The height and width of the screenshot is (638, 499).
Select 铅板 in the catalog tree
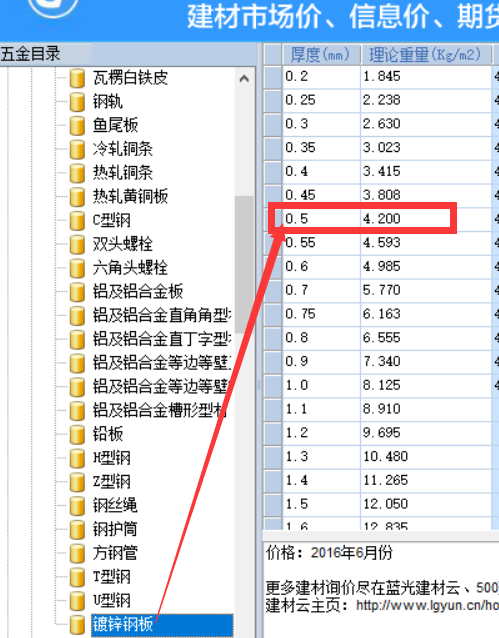coord(107,434)
